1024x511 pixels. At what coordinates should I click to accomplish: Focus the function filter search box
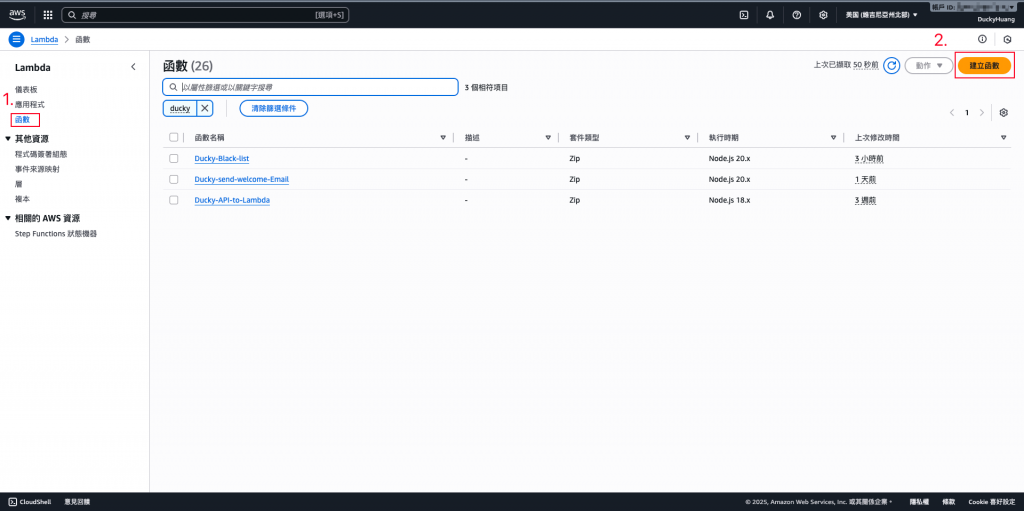310,87
